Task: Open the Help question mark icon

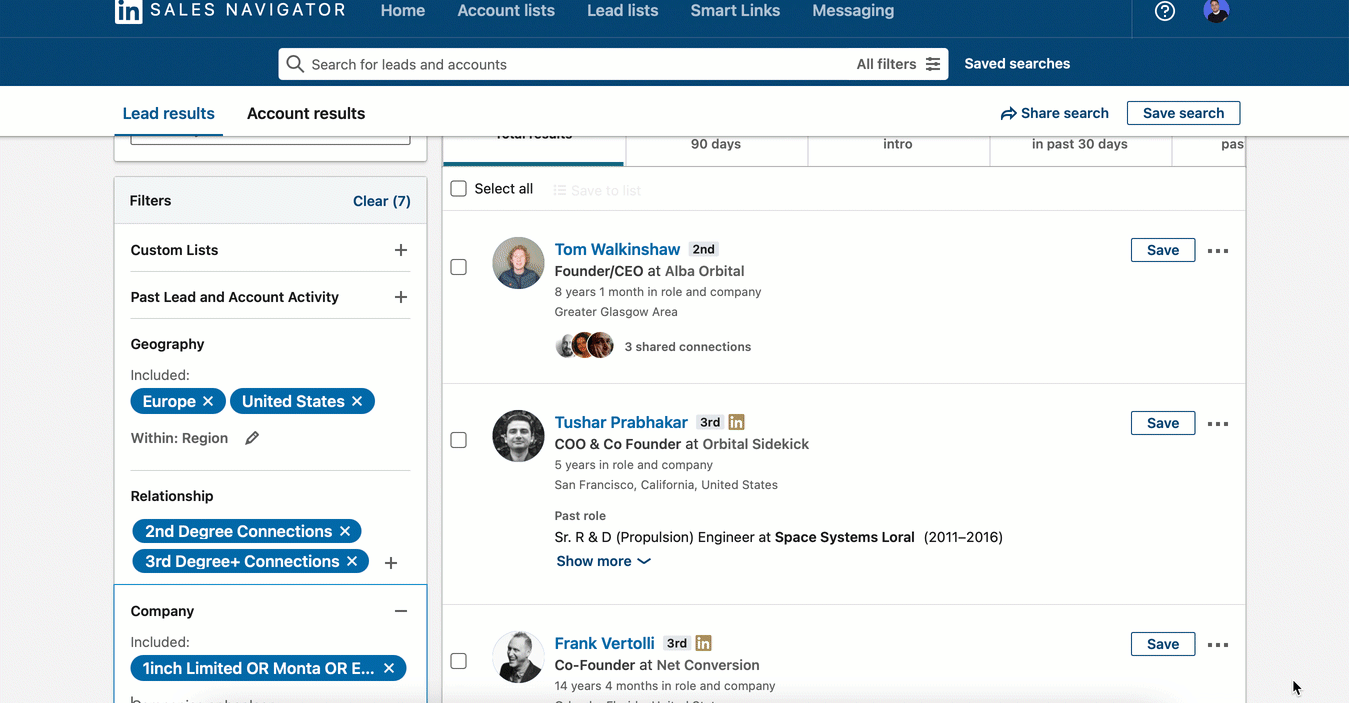Action: point(1165,11)
